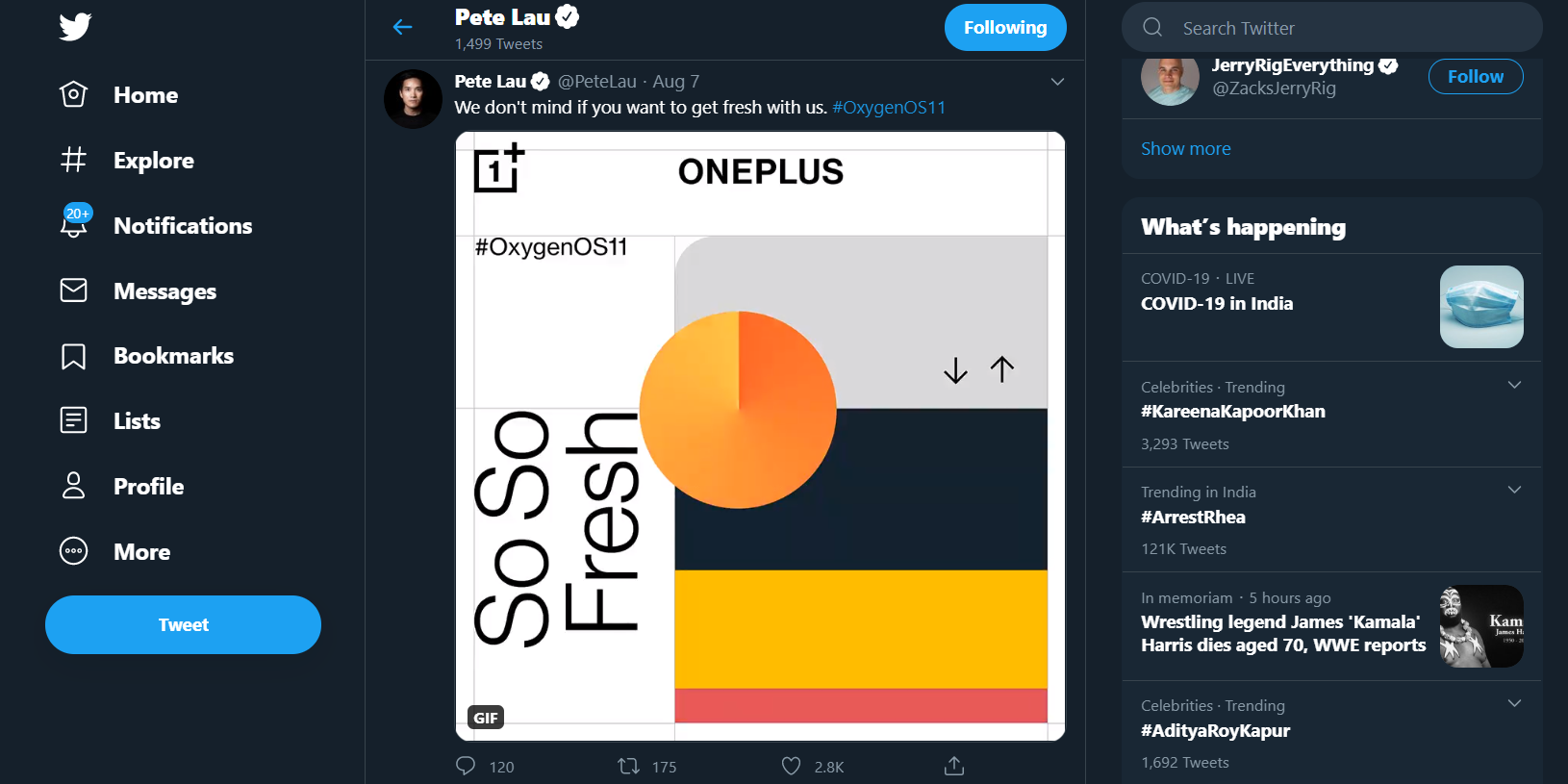Click the Twitter bird logo

(x=74, y=27)
